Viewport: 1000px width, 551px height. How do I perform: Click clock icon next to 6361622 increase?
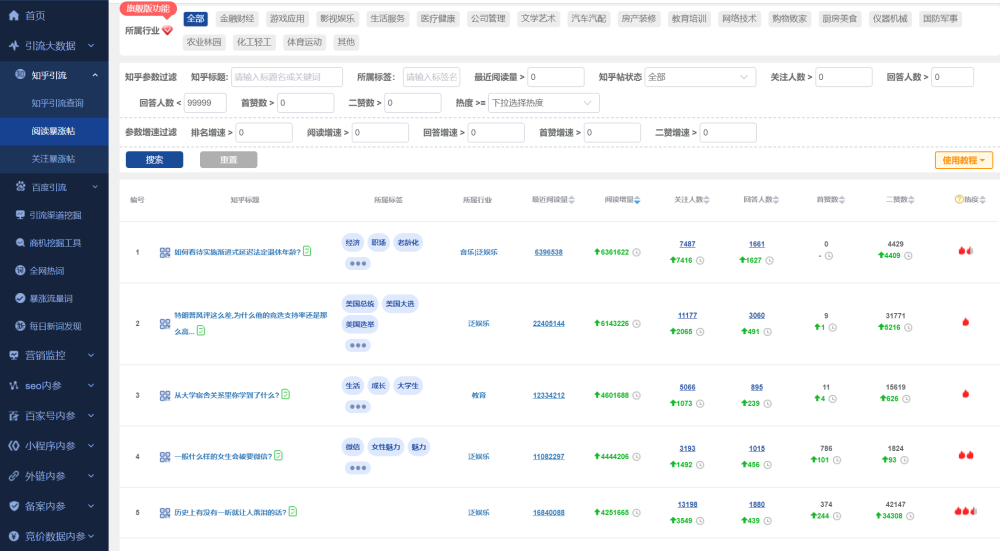click(636, 253)
